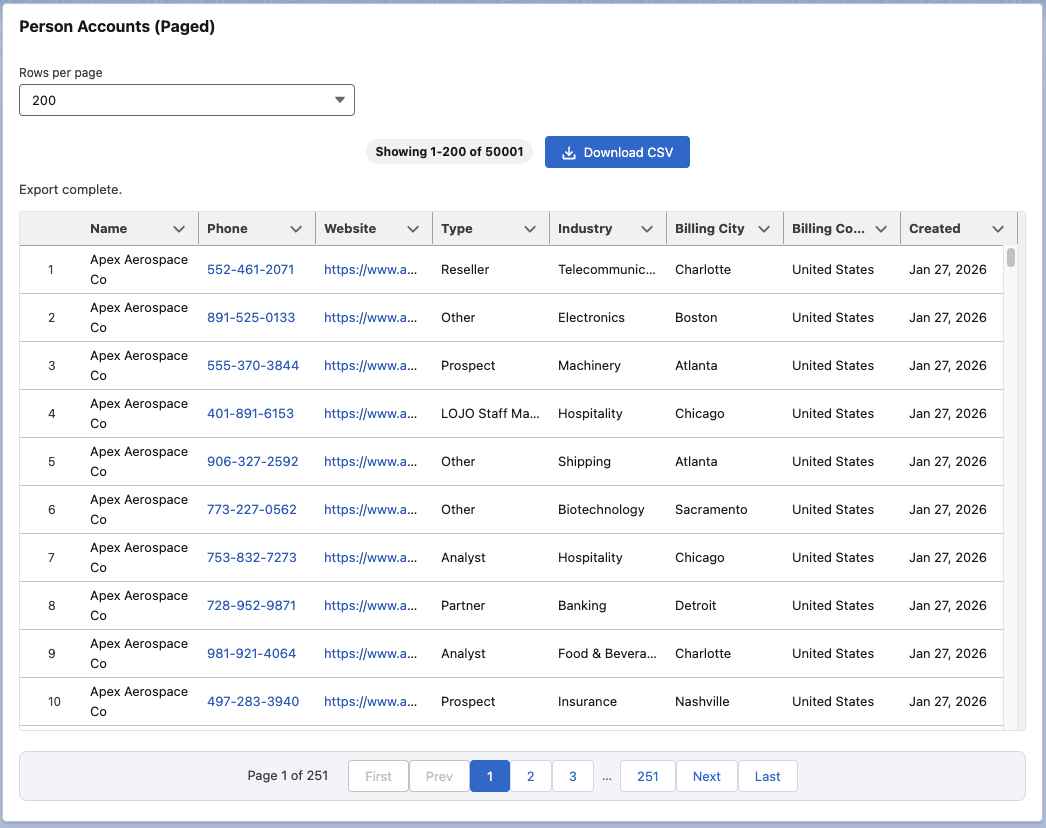
Task: Jump to page 251
Action: (x=648, y=776)
